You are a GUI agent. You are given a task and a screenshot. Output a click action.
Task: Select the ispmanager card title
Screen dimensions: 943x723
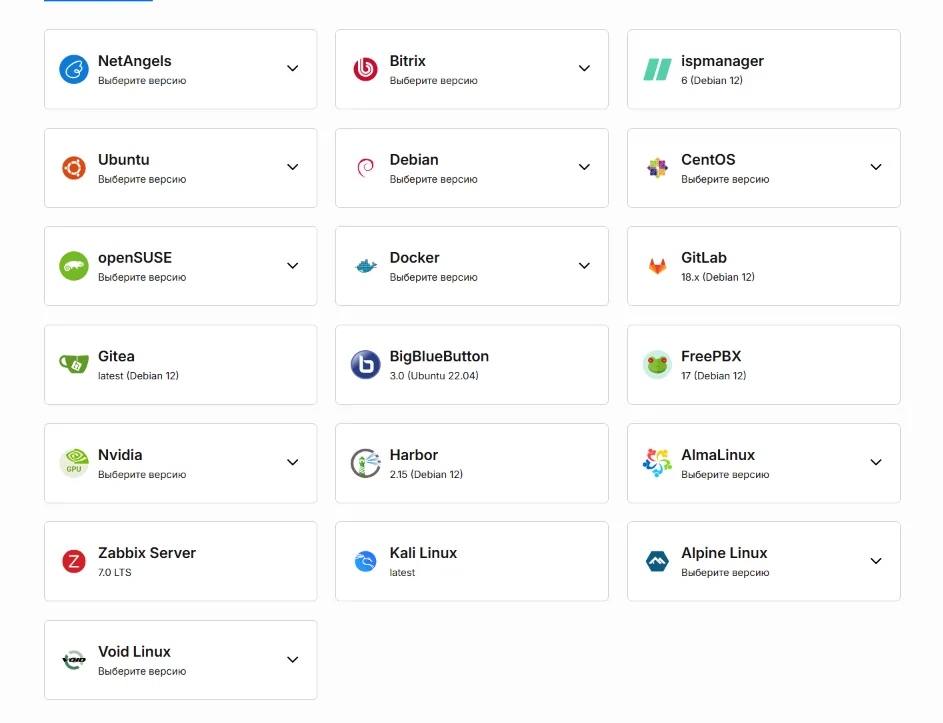click(722, 61)
